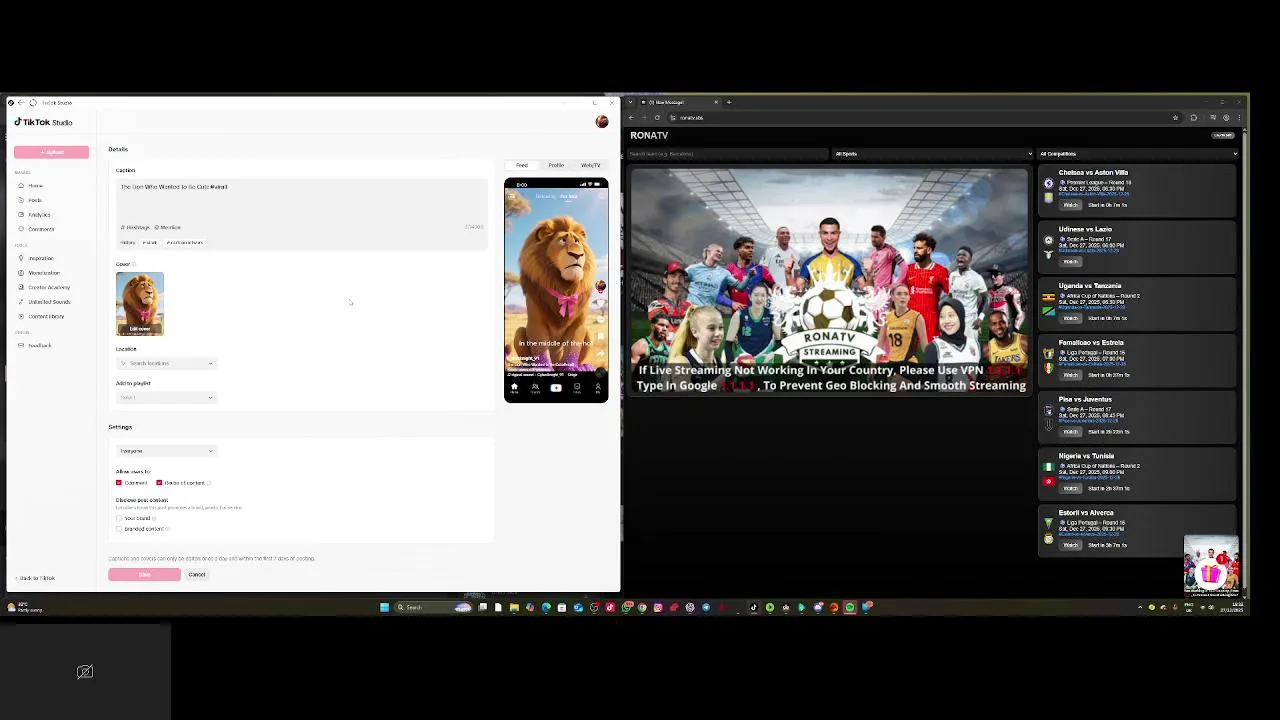
Task: Open the Everyone visibility dropdown
Action: [166, 451]
